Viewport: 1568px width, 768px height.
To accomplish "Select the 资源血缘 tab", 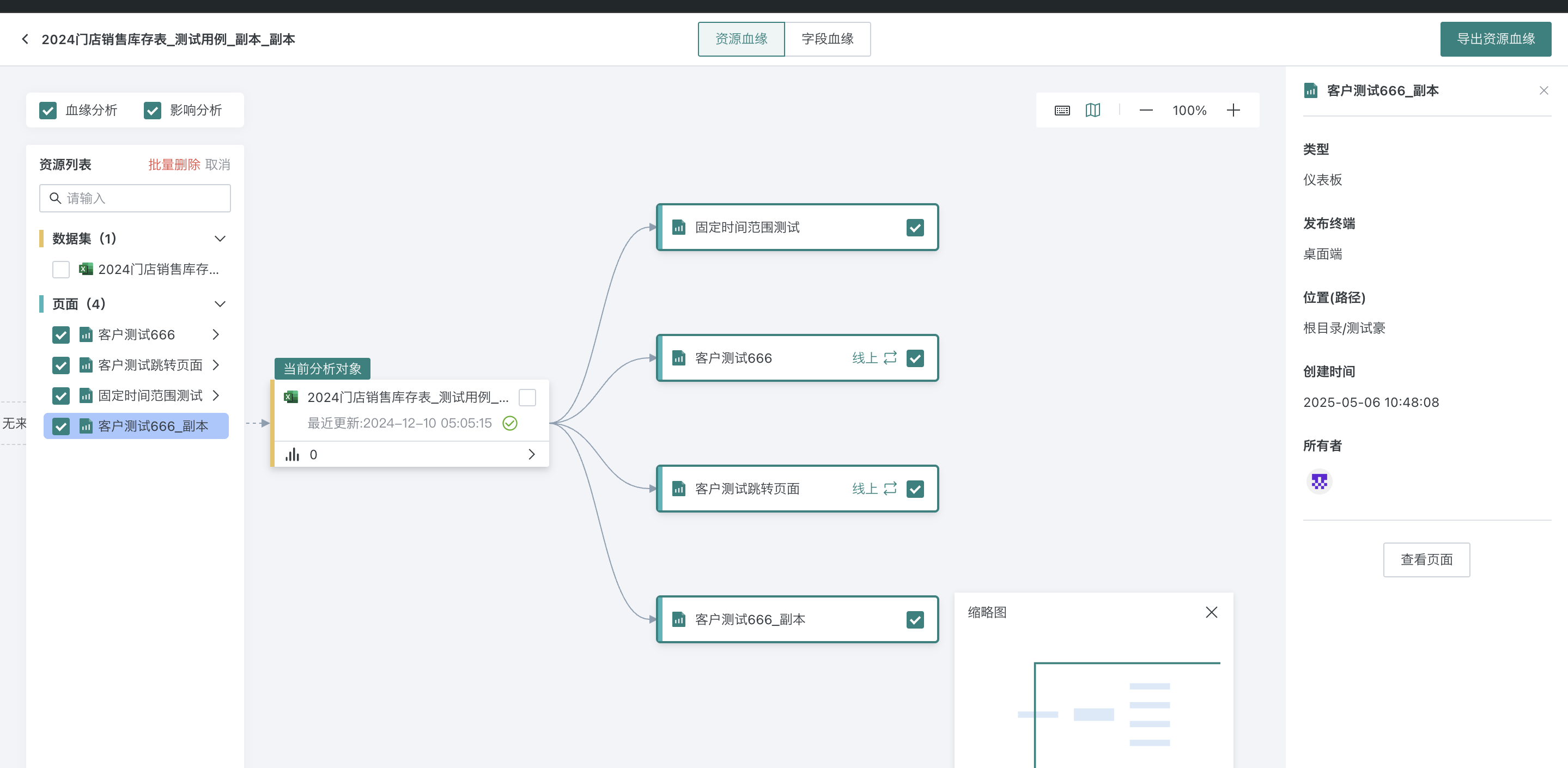I will [741, 39].
